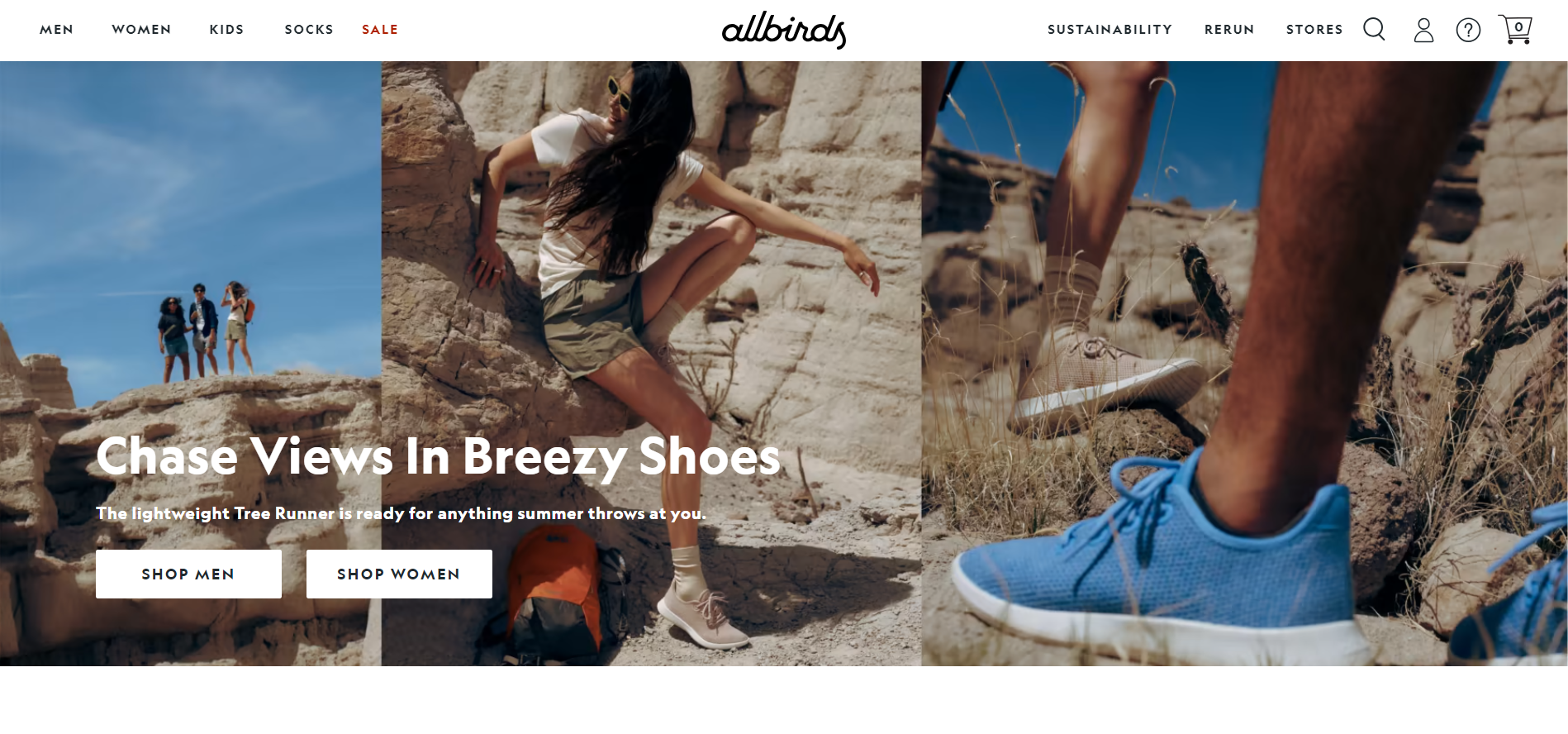This screenshot has height=734, width=1568.
Task: Open the shopping cart icon
Action: (x=1515, y=30)
